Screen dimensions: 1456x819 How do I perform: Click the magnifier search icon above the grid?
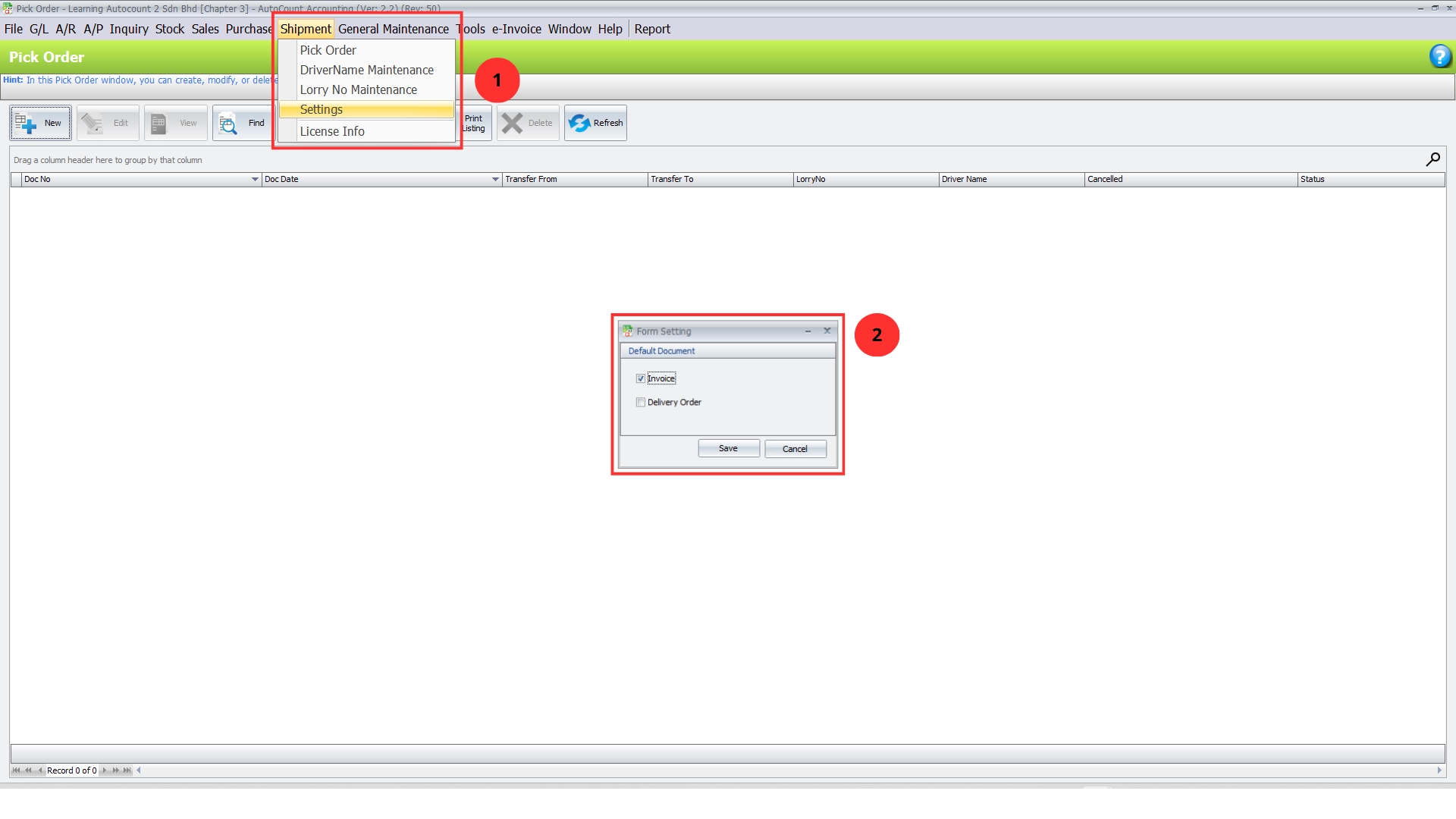point(1432,159)
